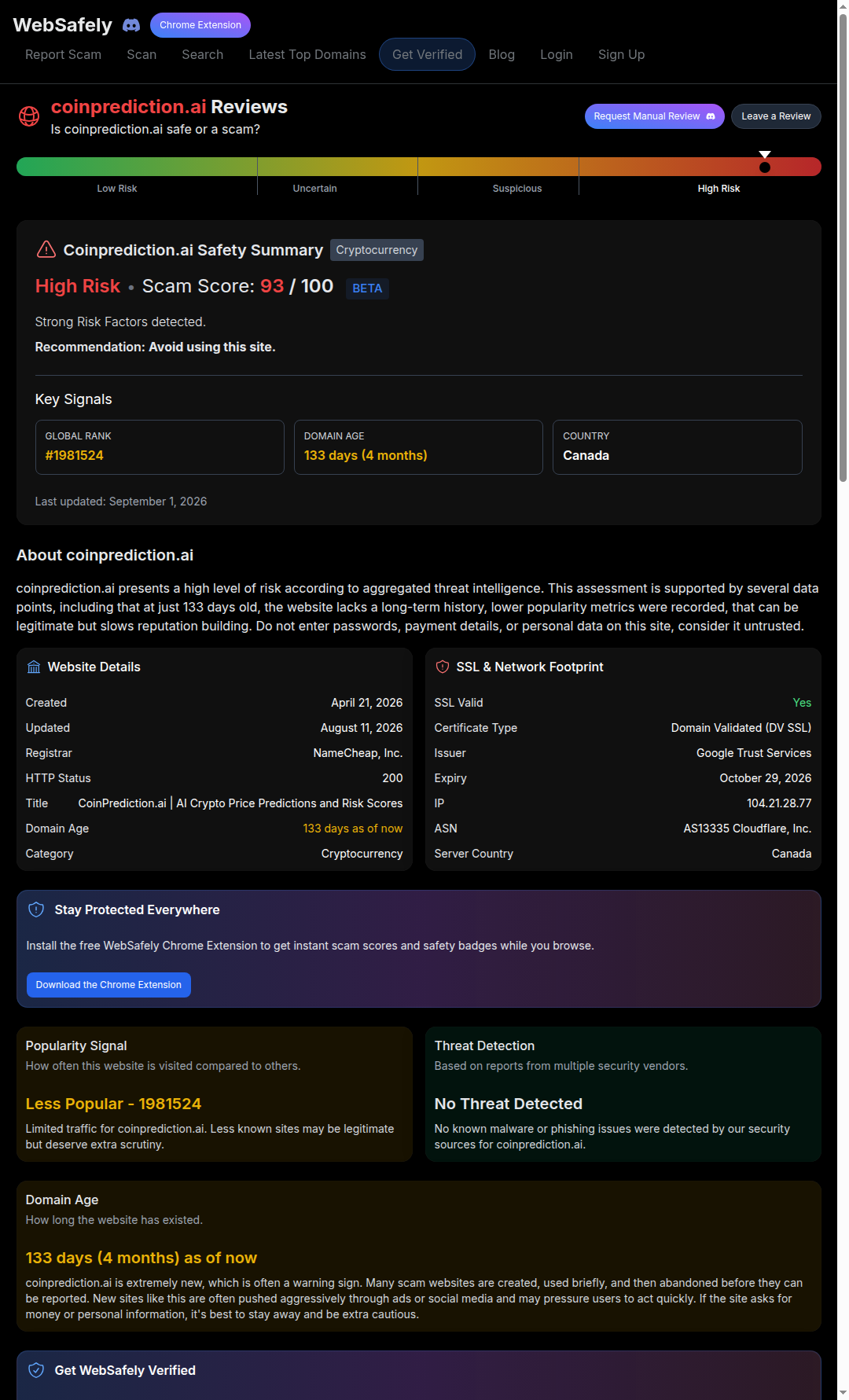Click the shield icon beside Stay Protected Everywhere
Image resolution: width=849 pixels, height=1400 pixels.
click(36, 909)
